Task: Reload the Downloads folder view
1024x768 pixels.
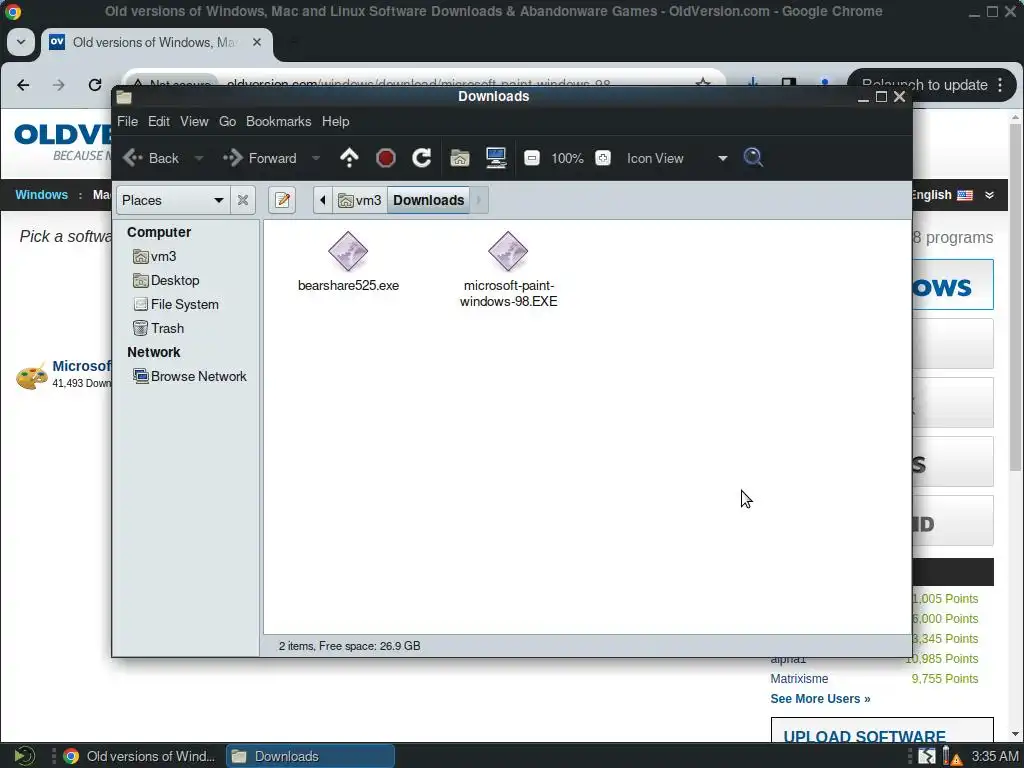Action: (421, 158)
